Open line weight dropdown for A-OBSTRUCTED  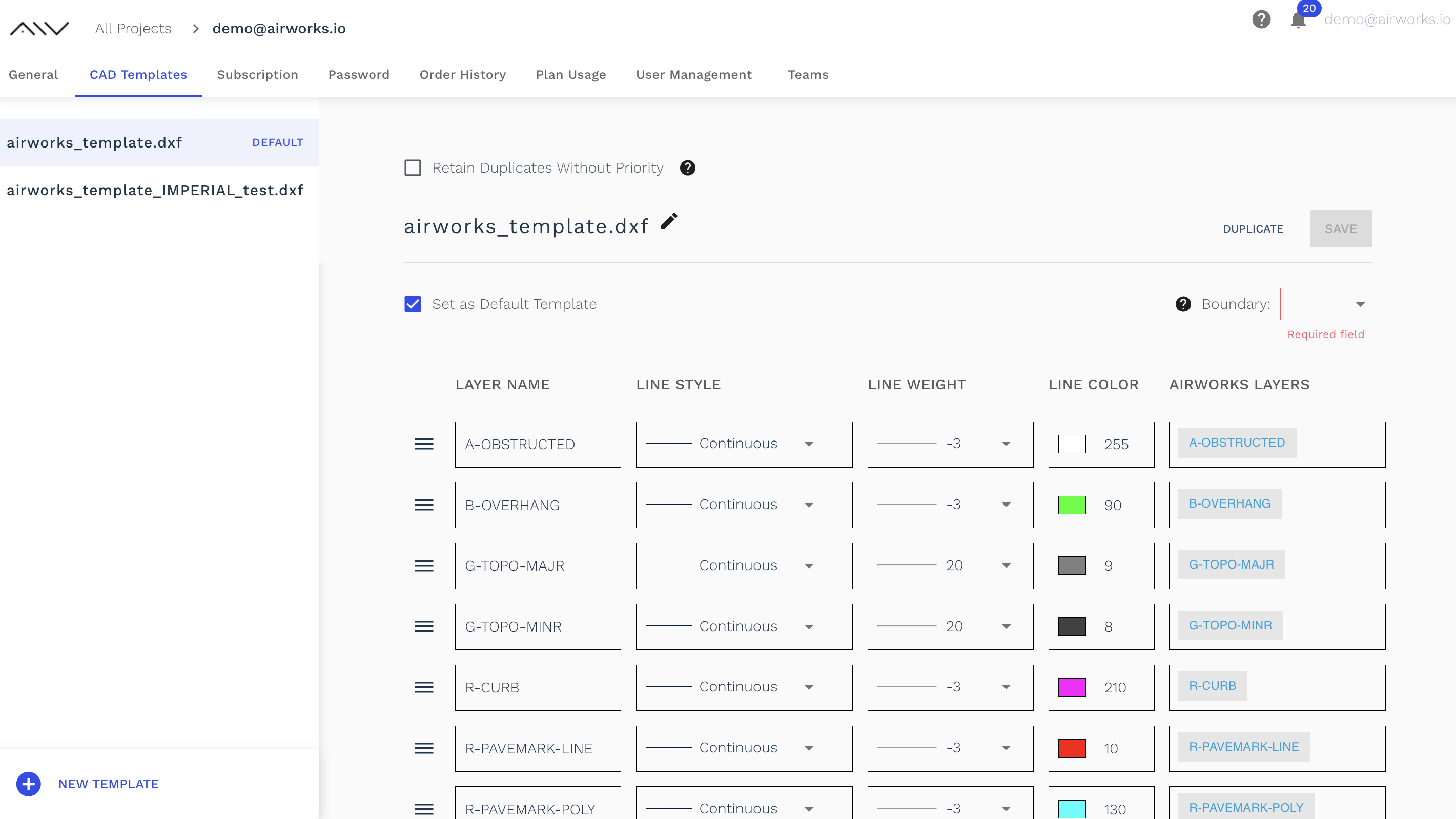point(950,444)
